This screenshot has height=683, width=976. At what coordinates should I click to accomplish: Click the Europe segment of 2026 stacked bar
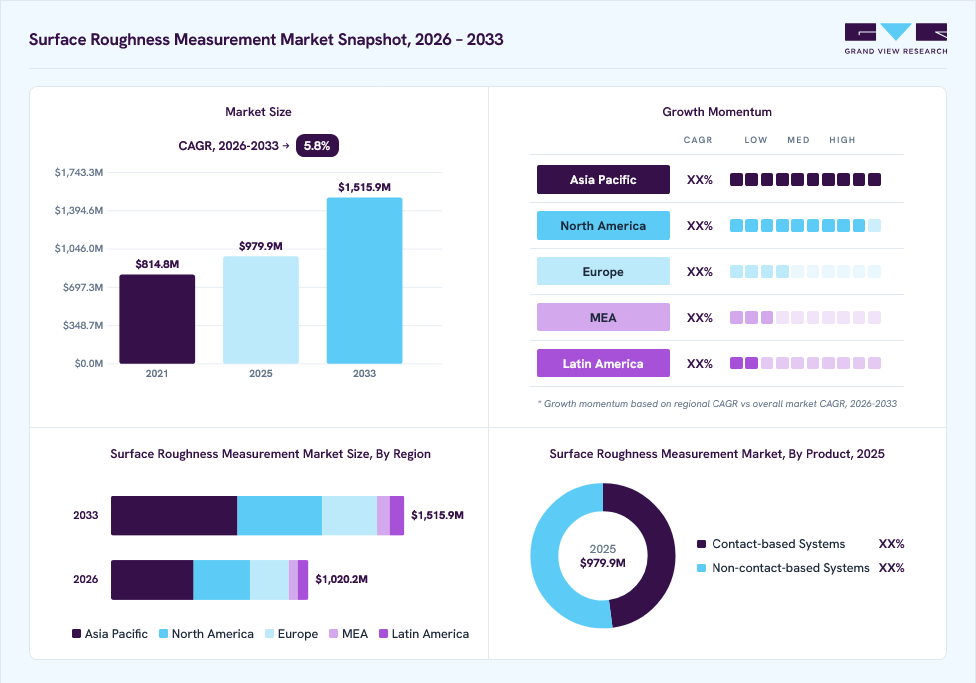270,580
